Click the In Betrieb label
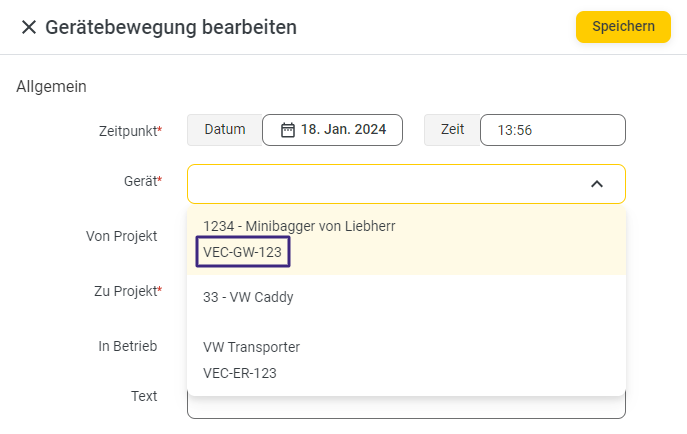Image resolution: width=687 pixels, height=434 pixels. [x=128, y=346]
